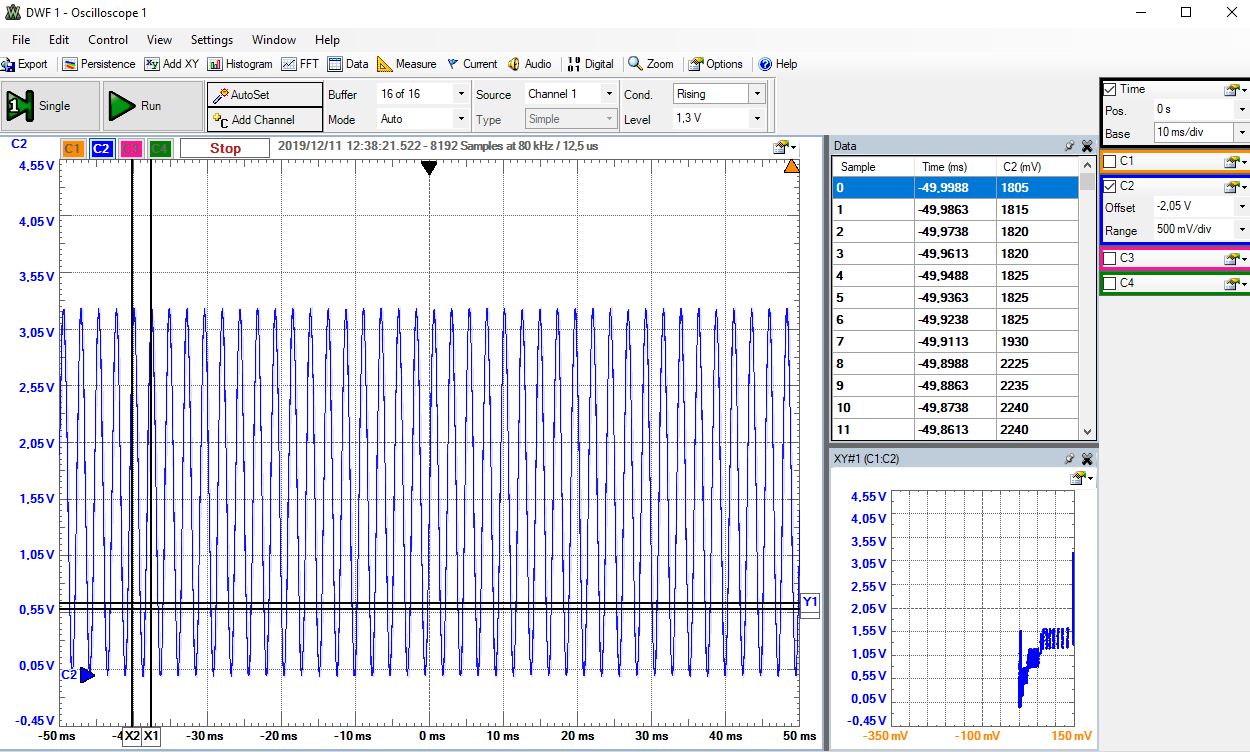Select sample row 5 in Data table
The image size is (1250, 752).
click(x=957, y=297)
